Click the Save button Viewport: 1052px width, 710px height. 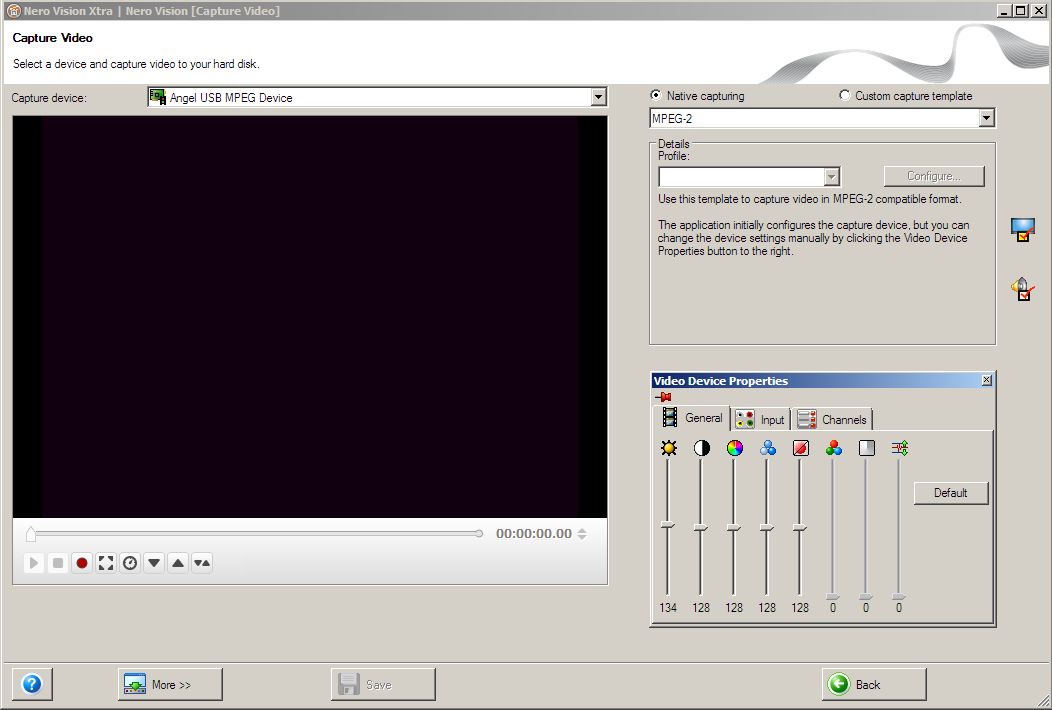[383, 684]
